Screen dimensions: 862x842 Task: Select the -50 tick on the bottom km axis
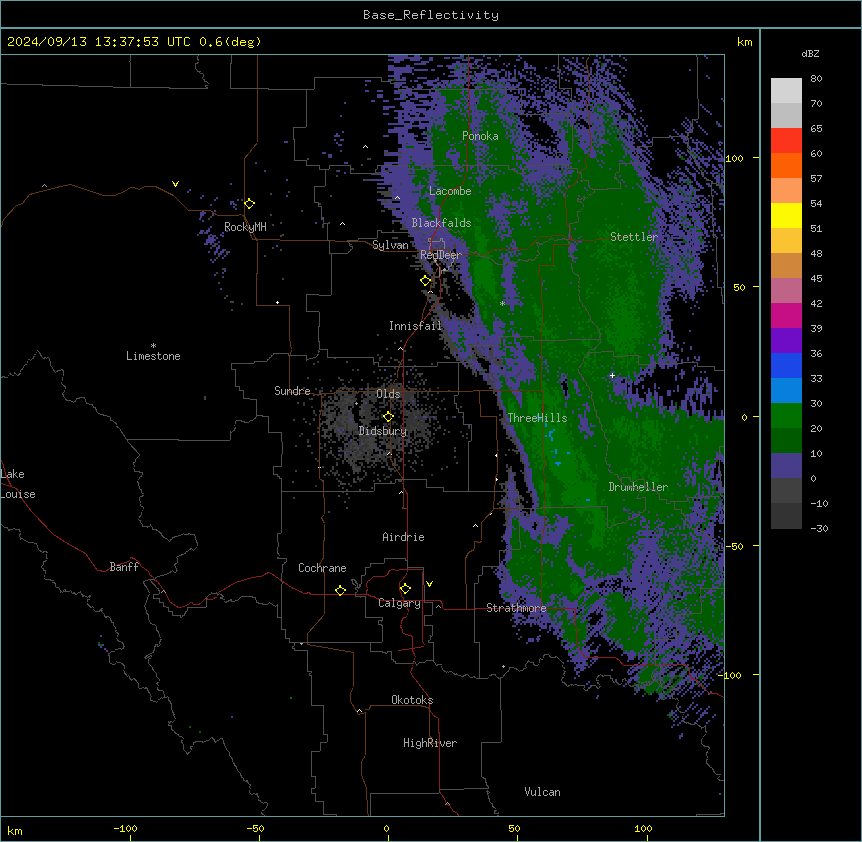coord(255,828)
